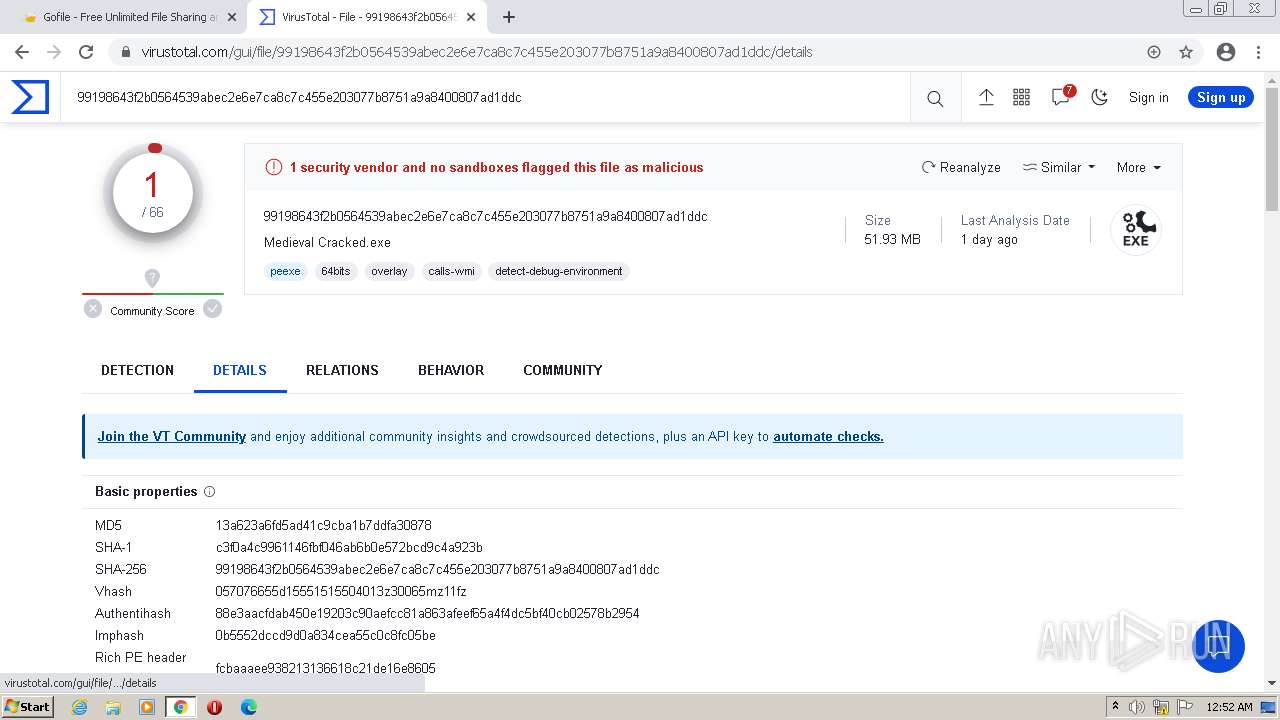
Task: Open the BEHAVIOR tab
Action: [451, 370]
